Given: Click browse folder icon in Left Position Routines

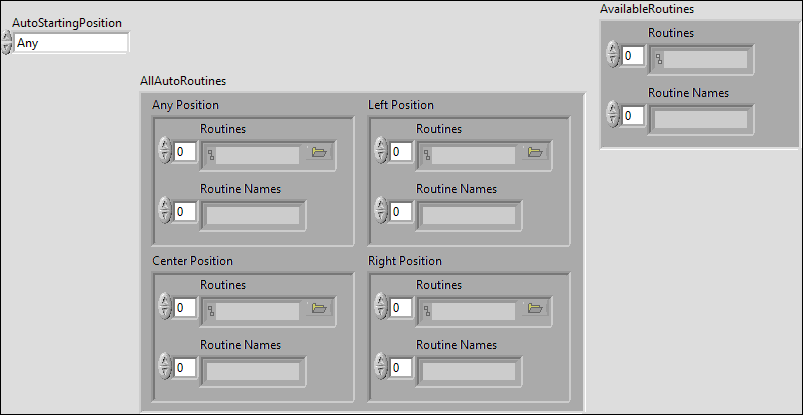Looking at the screenshot, I should click(535, 152).
